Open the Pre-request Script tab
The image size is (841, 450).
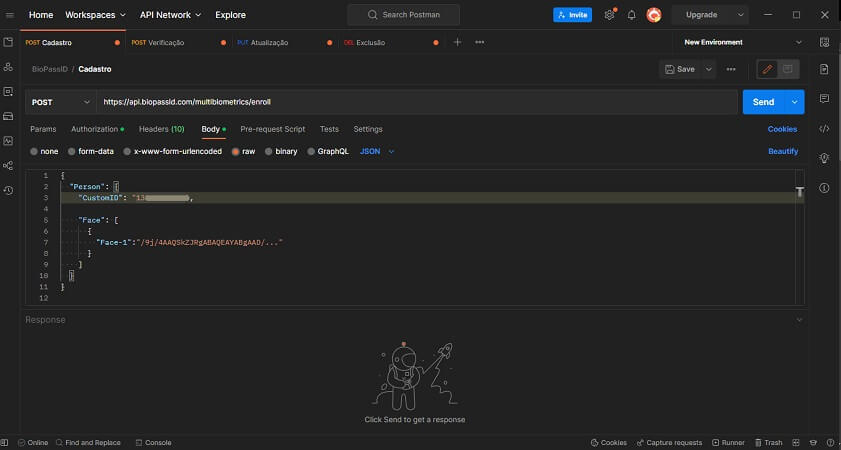point(272,129)
